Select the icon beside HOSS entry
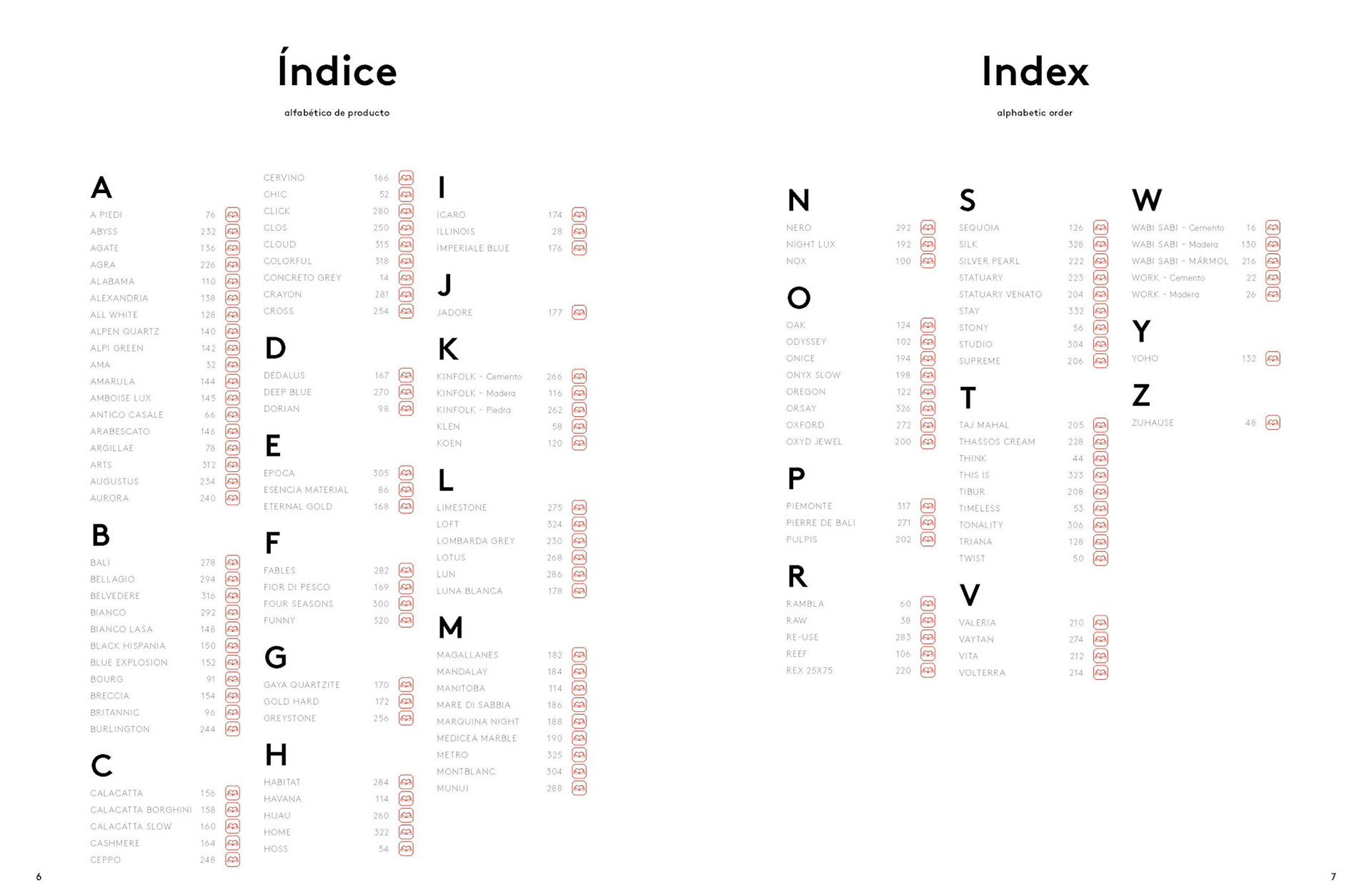Image resolution: width=1372 pixels, height=895 pixels. [x=406, y=849]
